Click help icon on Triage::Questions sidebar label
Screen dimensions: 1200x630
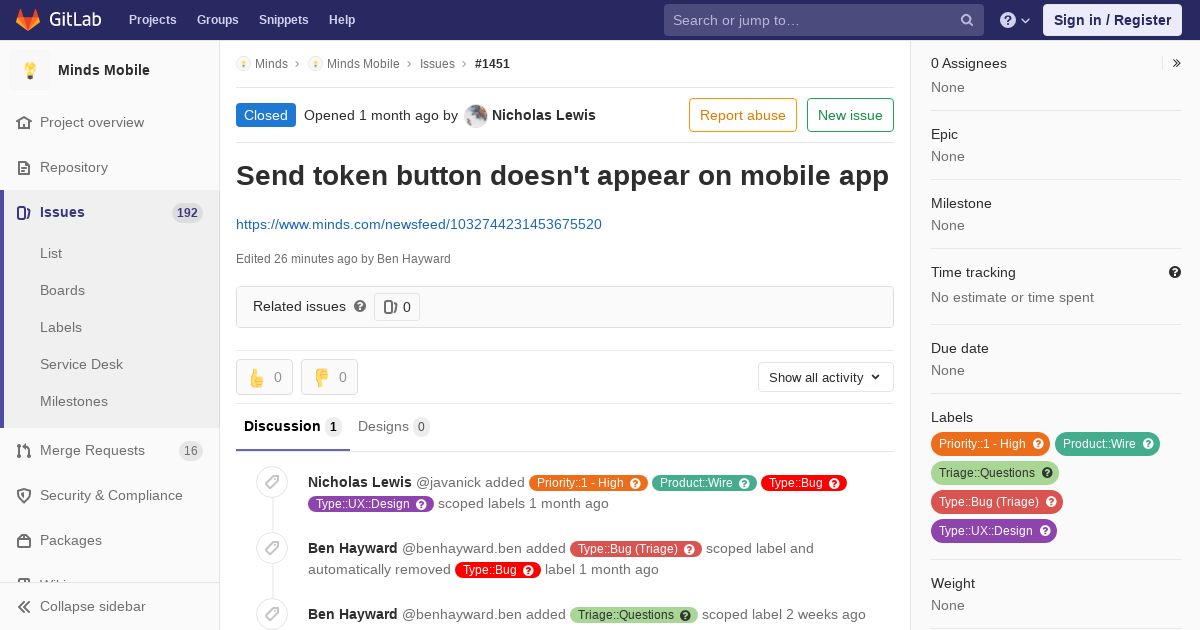pyautogui.click(x=1047, y=473)
